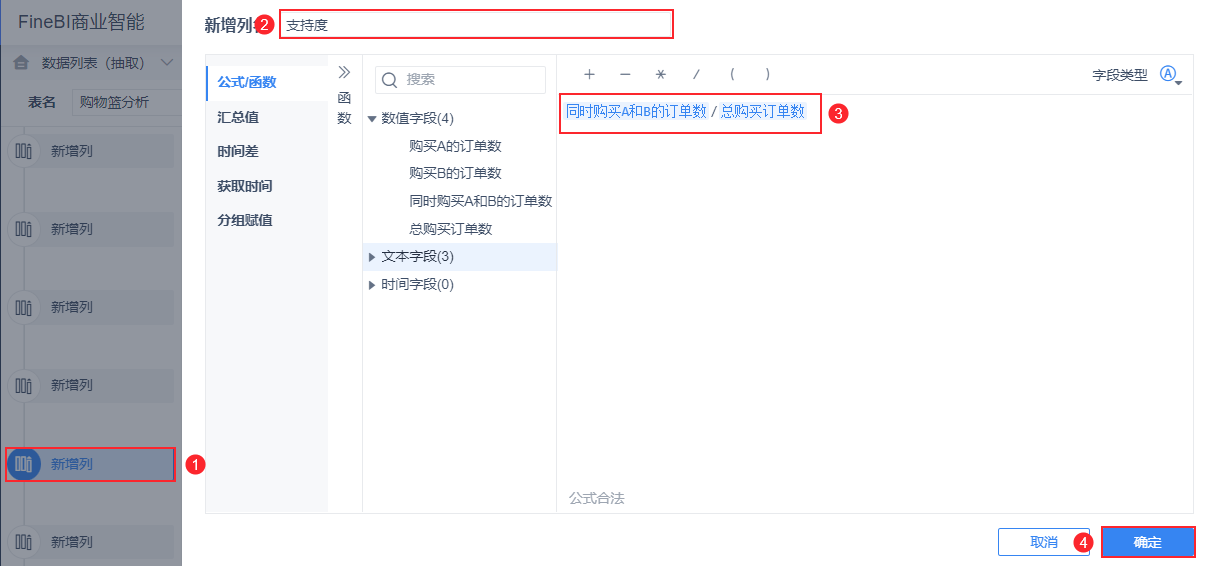The height and width of the screenshot is (566, 1211).
Task: Collapse functions panel with double-chevron icon
Action: tap(344, 72)
